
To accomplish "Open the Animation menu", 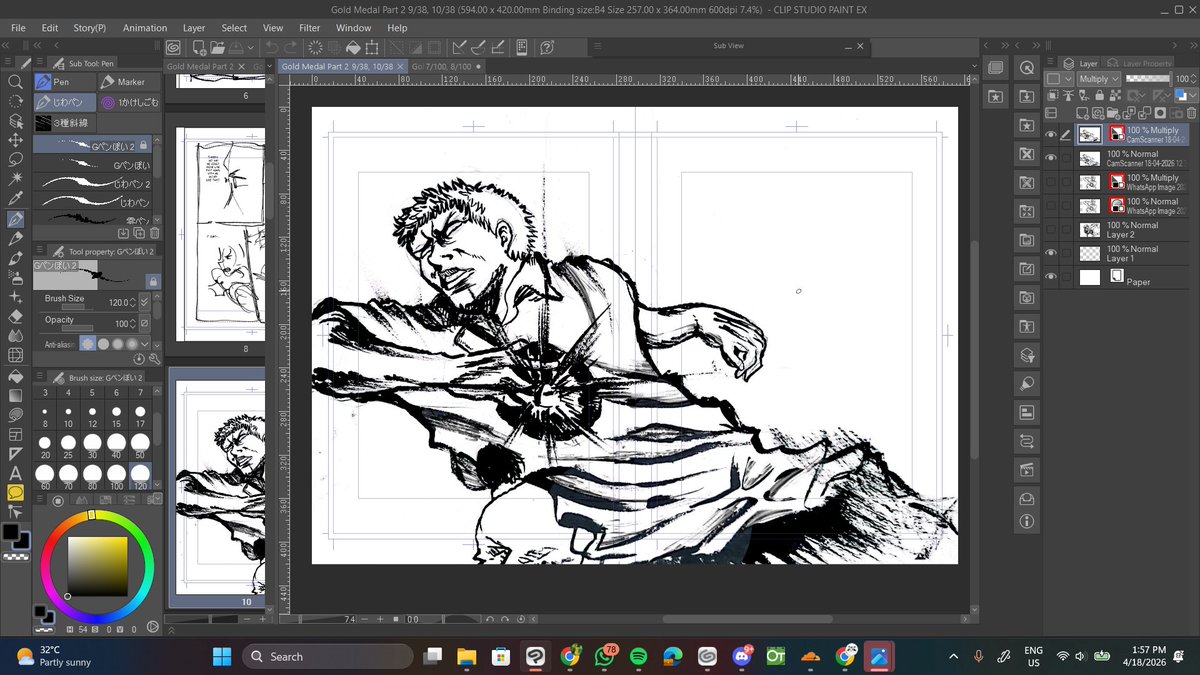I will tap(145, 28).
